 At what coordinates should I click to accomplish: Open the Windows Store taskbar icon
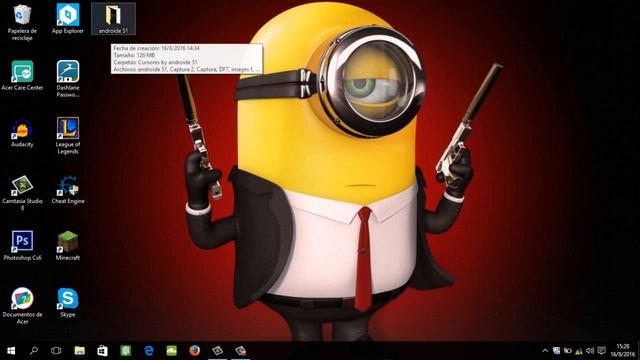(102, 351)
